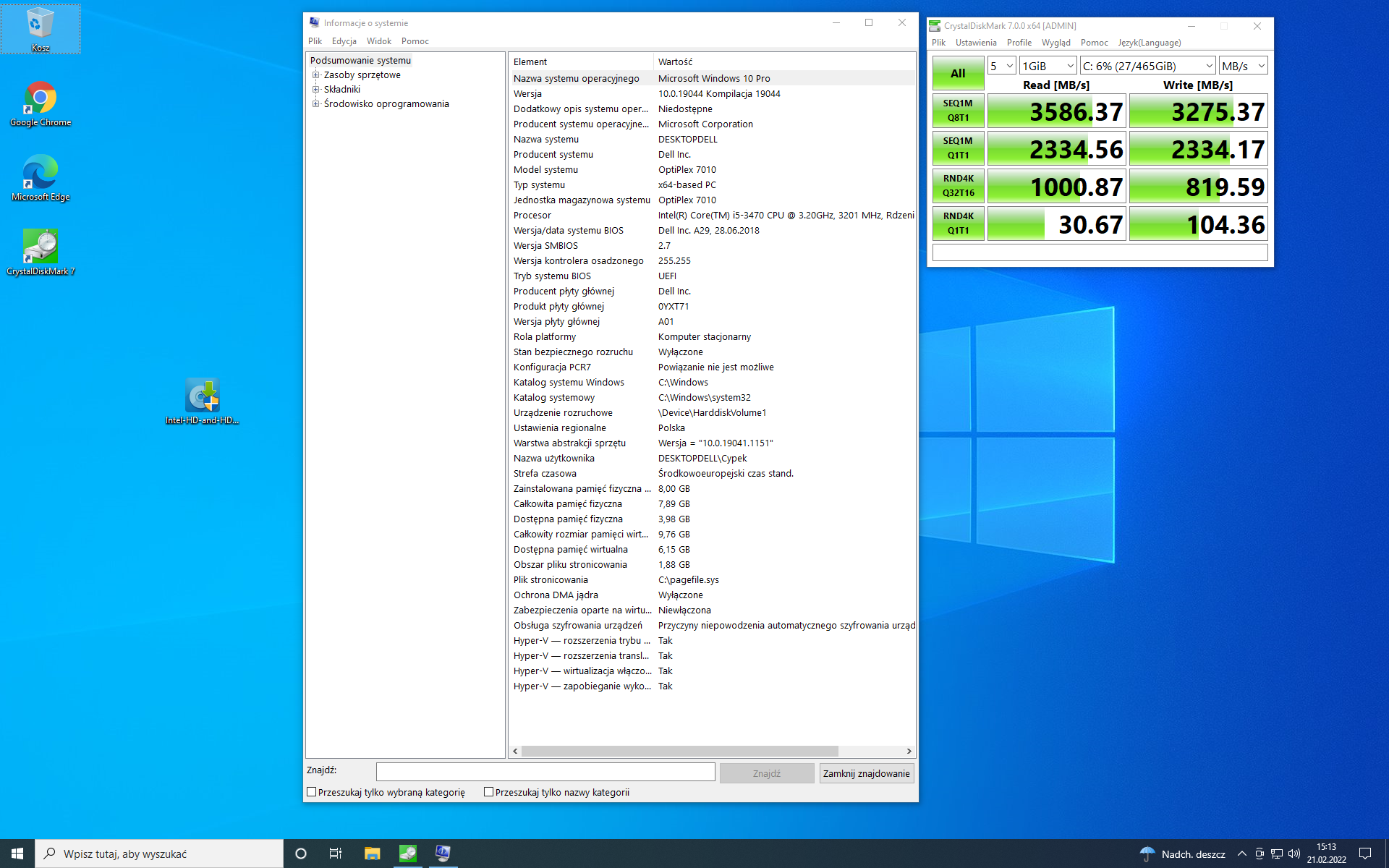Image resolution: width=1389 pixels, height=868 pixels.
Task: Run the SEQ1M Q8T1 test
Action: tap(958, 111)
